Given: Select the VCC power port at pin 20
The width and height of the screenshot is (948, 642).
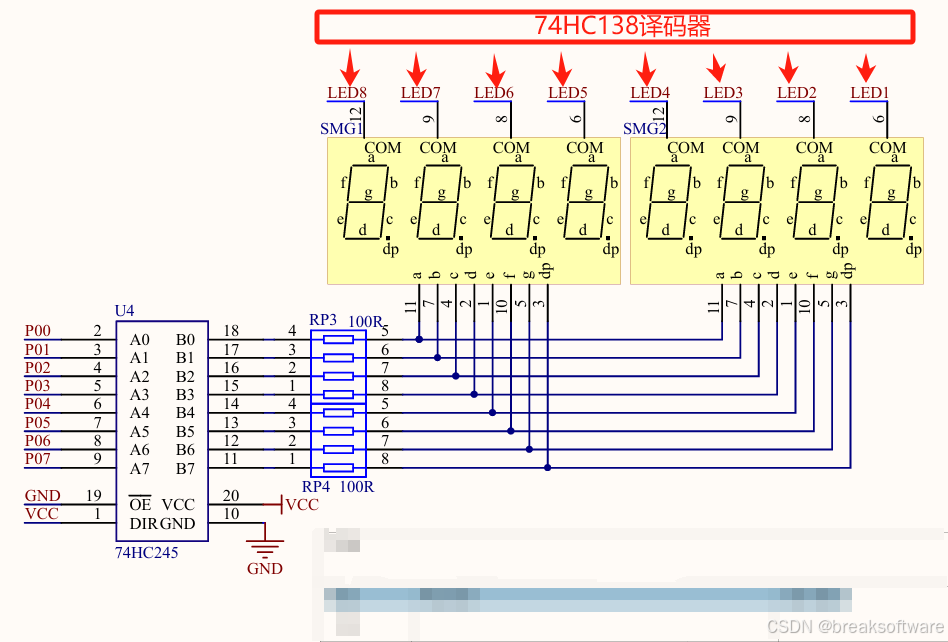Looking at the screenshot, I should pos(292,504).
